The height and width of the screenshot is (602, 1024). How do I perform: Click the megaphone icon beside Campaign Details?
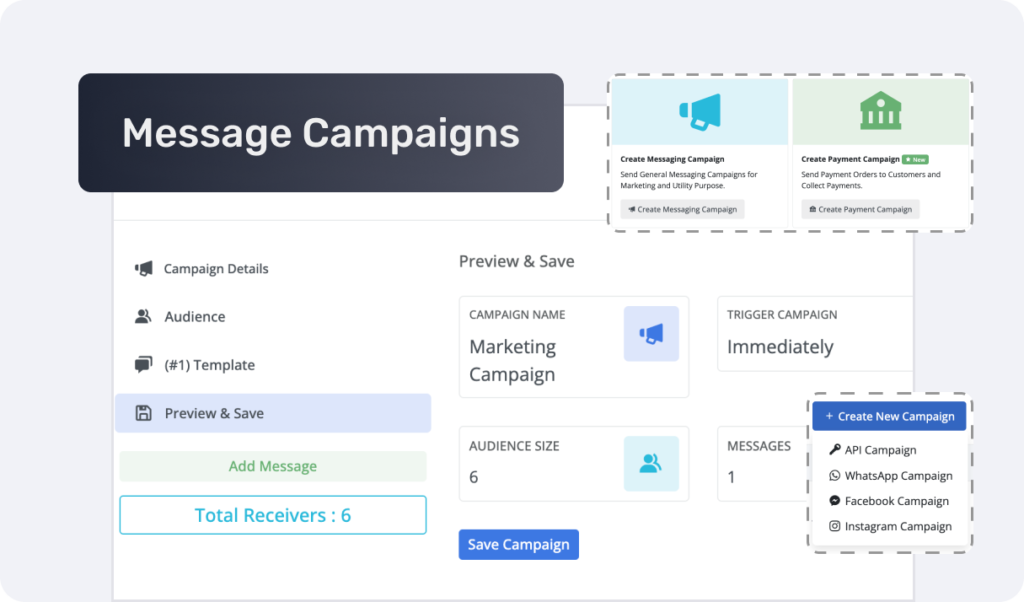(144, 269)
